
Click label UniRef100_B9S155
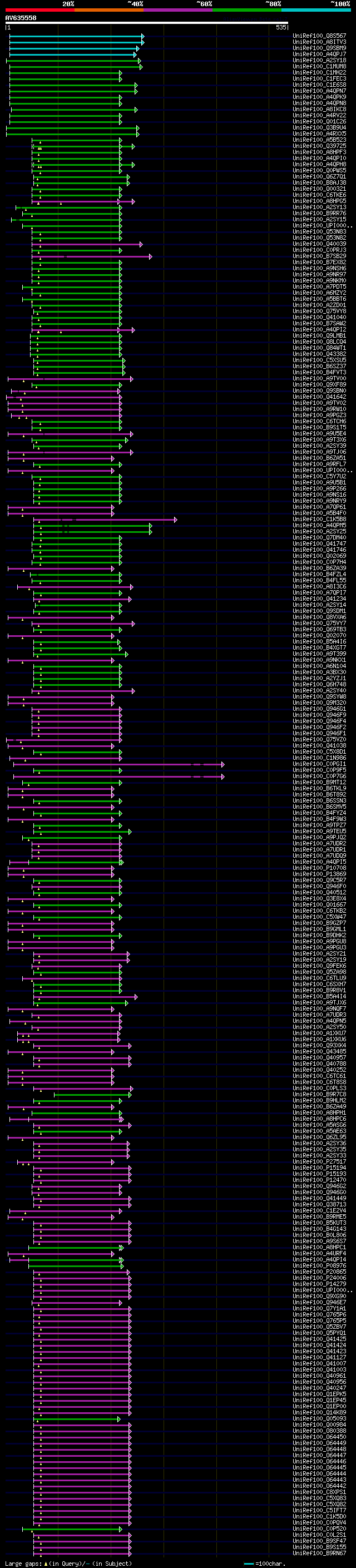pyautogui.click(x=319, y=1547)
